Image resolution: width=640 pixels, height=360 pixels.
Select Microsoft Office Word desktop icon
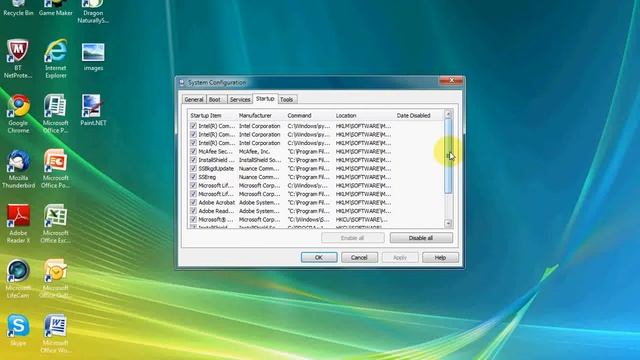click(x=56, y=333)
